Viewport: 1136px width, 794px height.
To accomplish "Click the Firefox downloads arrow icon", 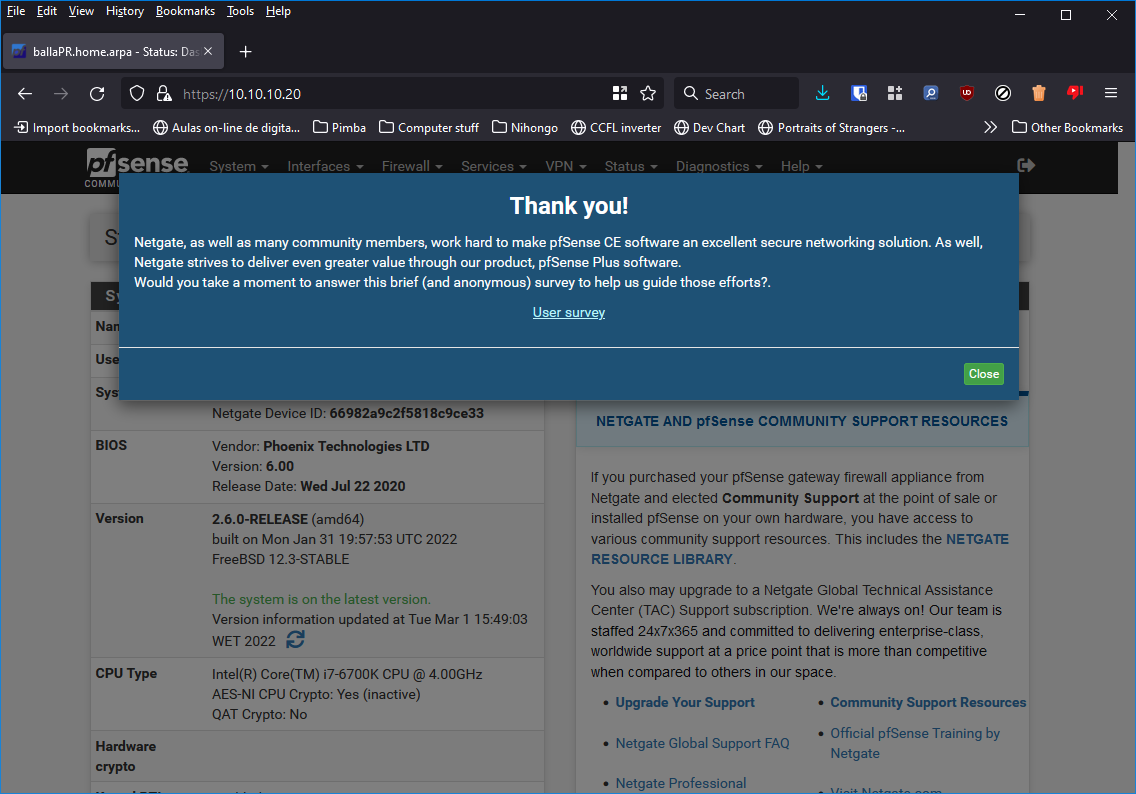I will point(822,93).
